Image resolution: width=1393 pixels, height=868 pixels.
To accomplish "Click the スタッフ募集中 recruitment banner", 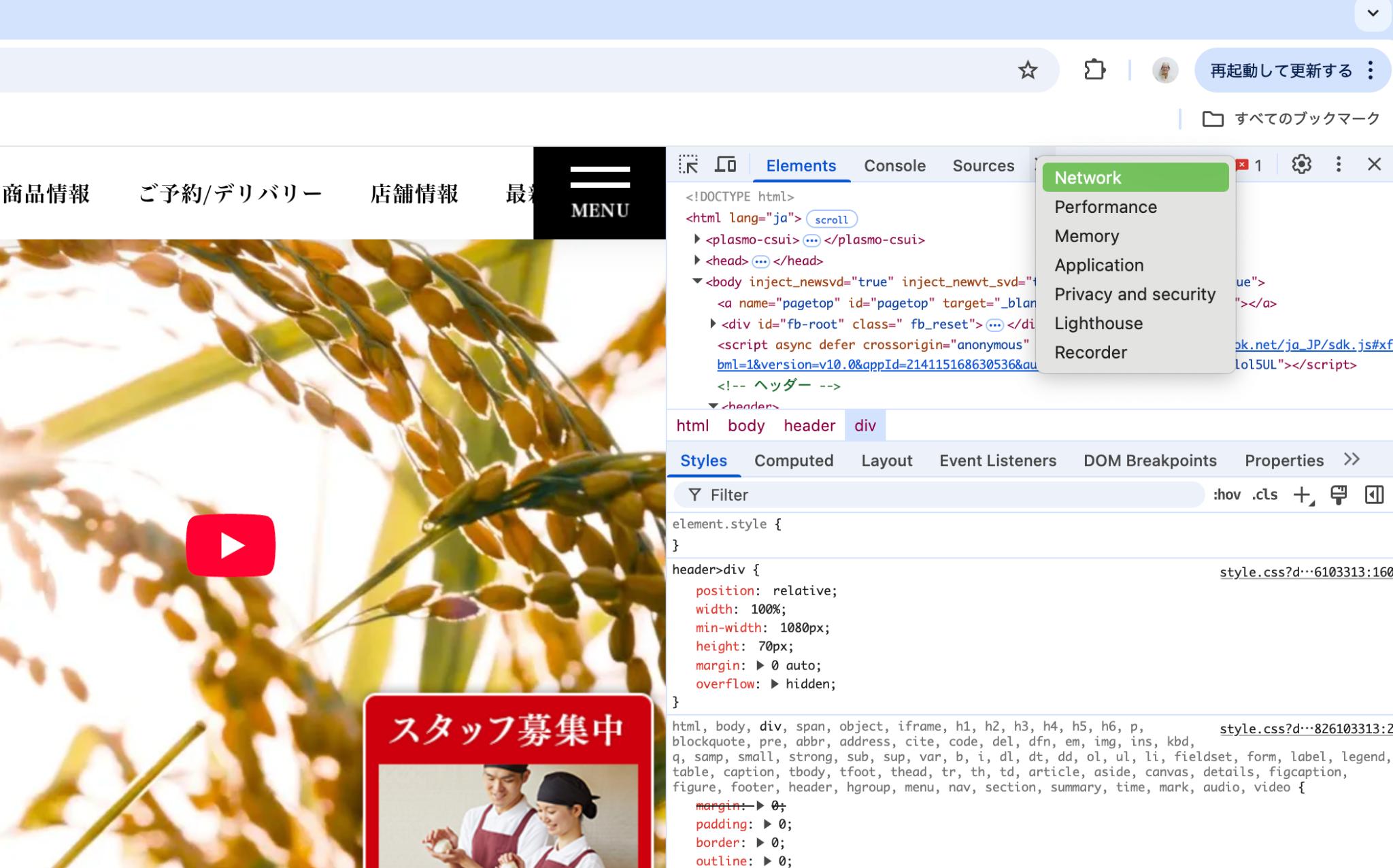I will [508, 781].
